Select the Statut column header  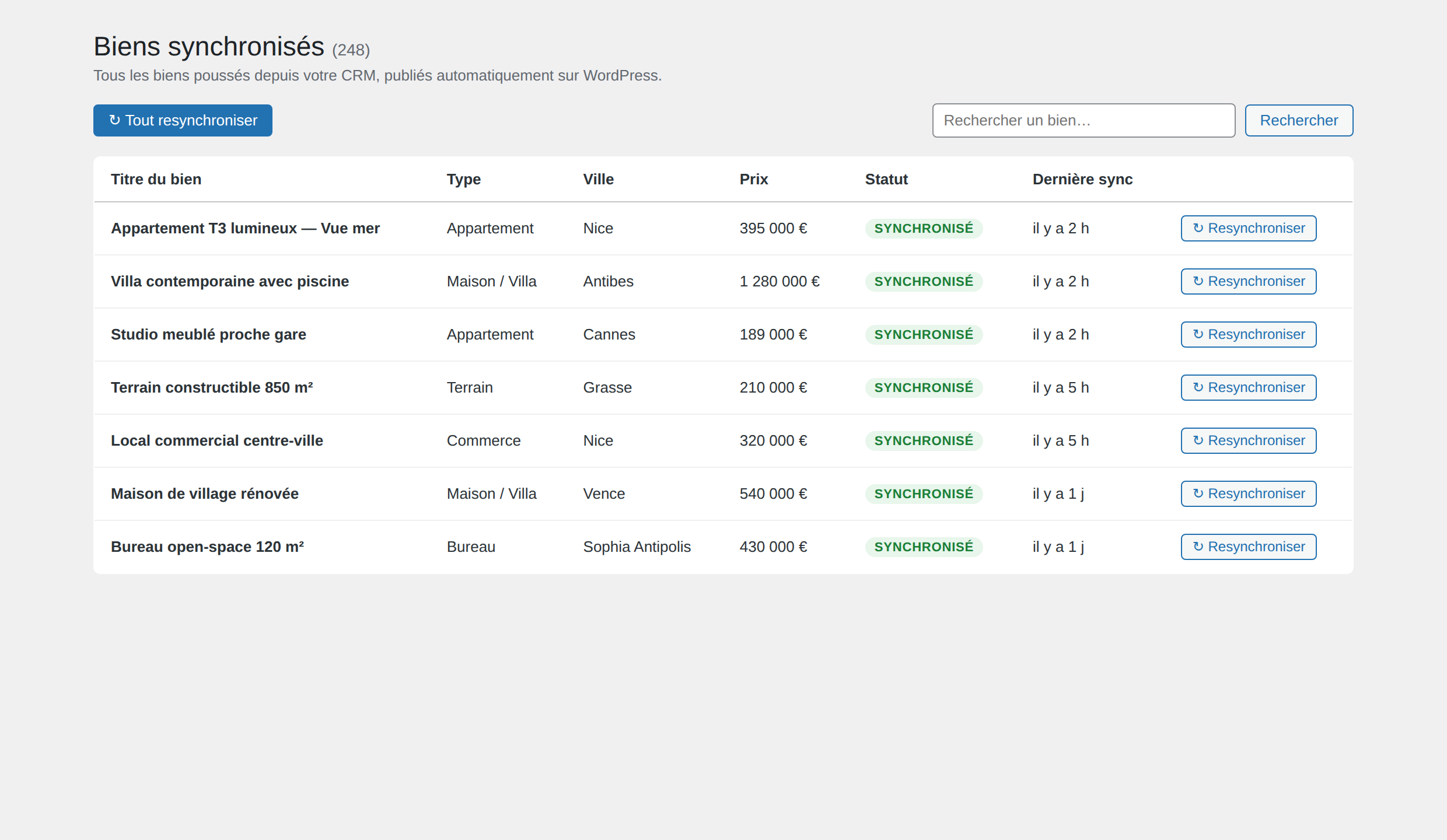coord(886,179)
